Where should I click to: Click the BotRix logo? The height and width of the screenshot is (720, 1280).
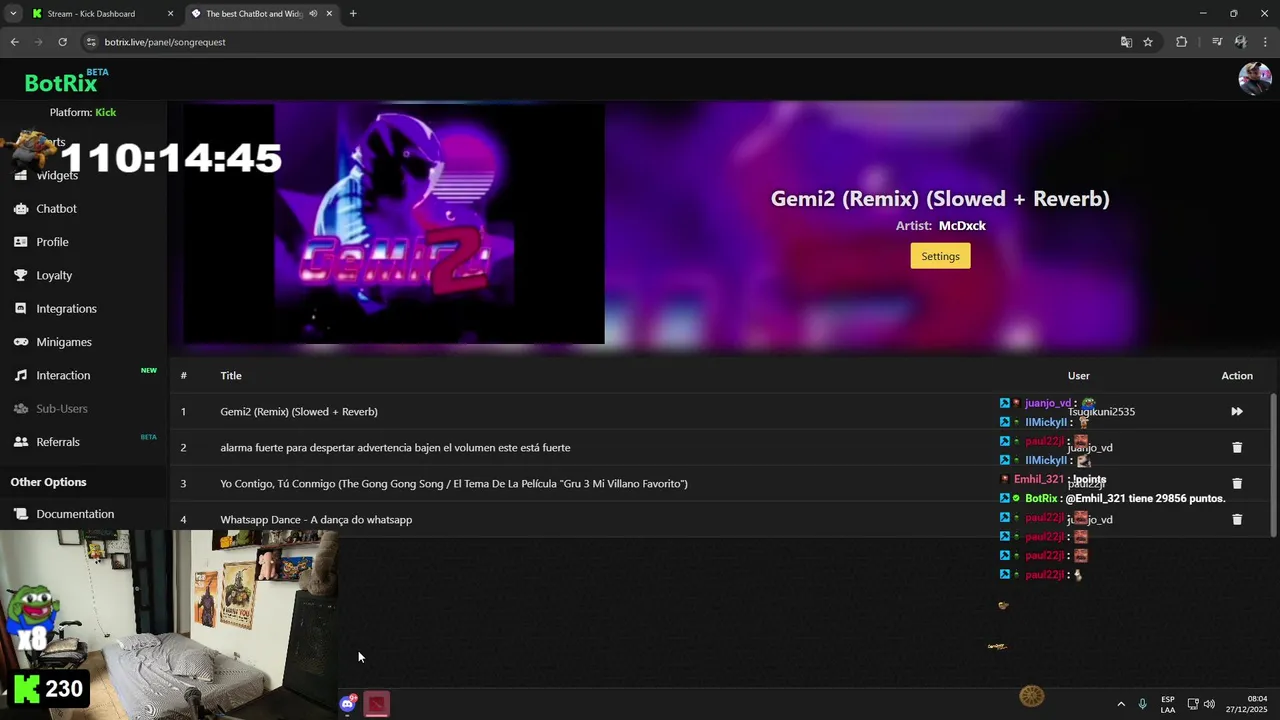(61, 83)
